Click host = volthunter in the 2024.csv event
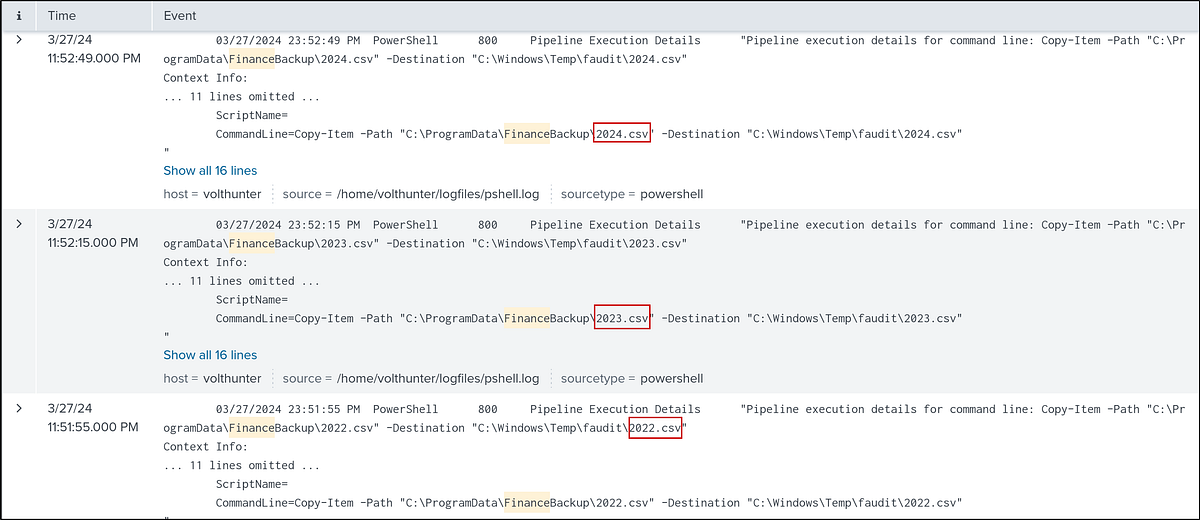The image size is (1200, 520). point(212,194)
